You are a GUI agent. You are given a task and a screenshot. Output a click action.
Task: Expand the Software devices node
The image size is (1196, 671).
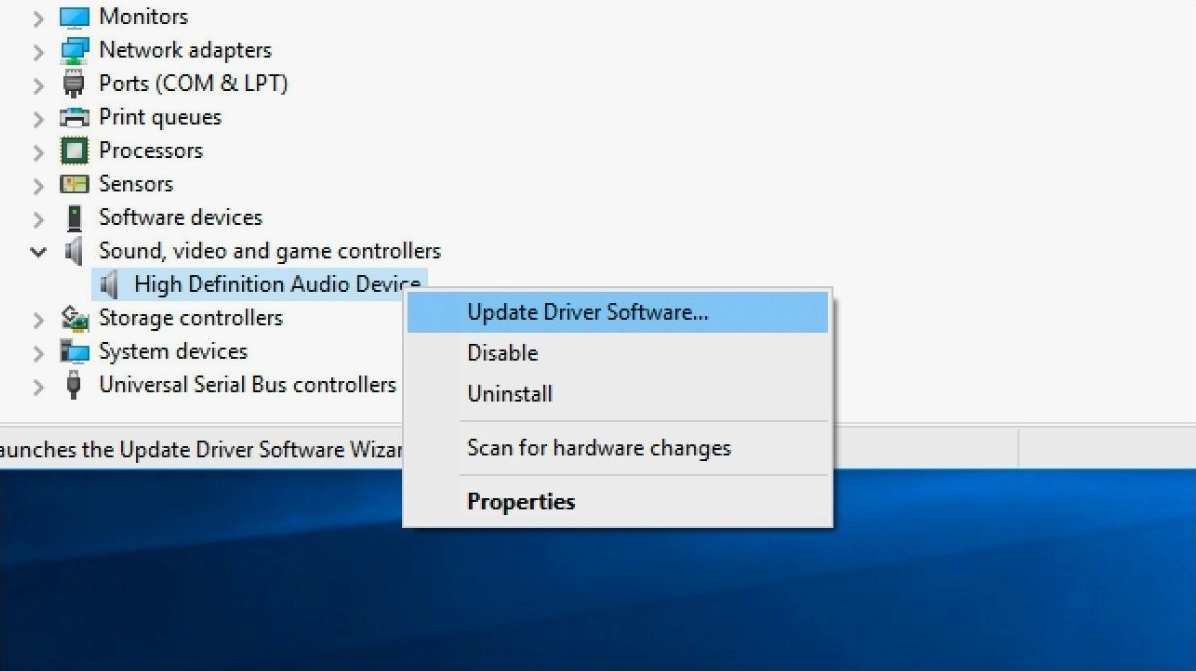tap(38, 219)
